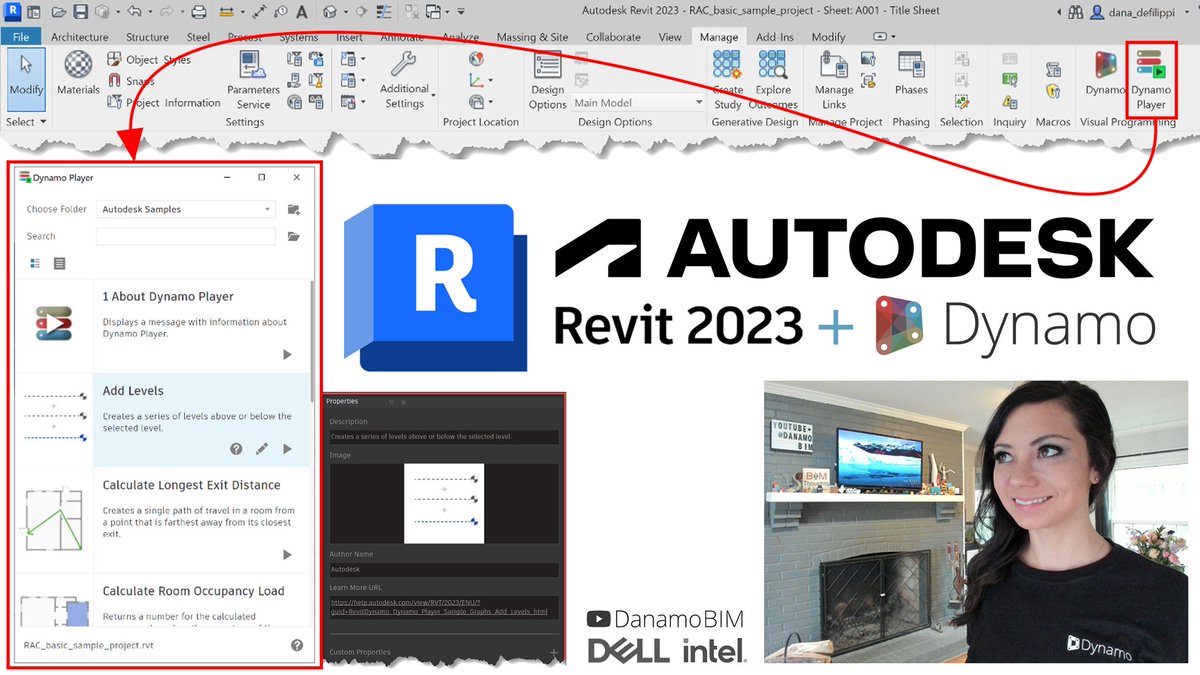Switch to the Steel tab
This screenshot has width=1200, height=675.
tap(198, 37)
